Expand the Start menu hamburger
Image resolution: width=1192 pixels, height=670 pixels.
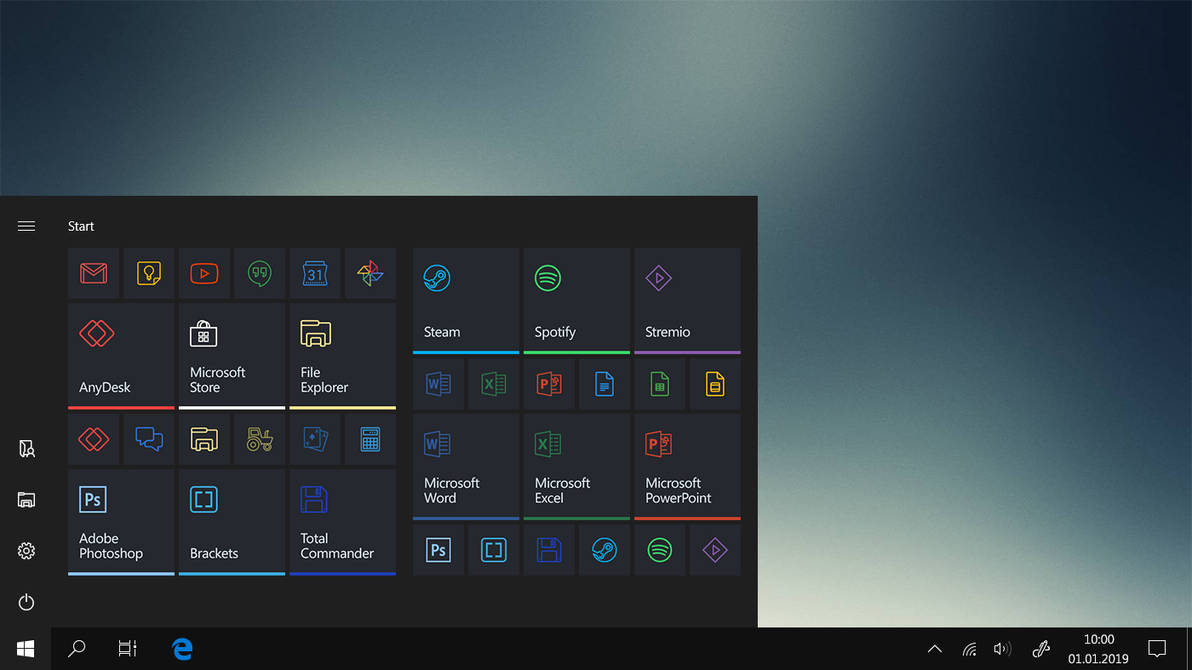pos(26,226)
